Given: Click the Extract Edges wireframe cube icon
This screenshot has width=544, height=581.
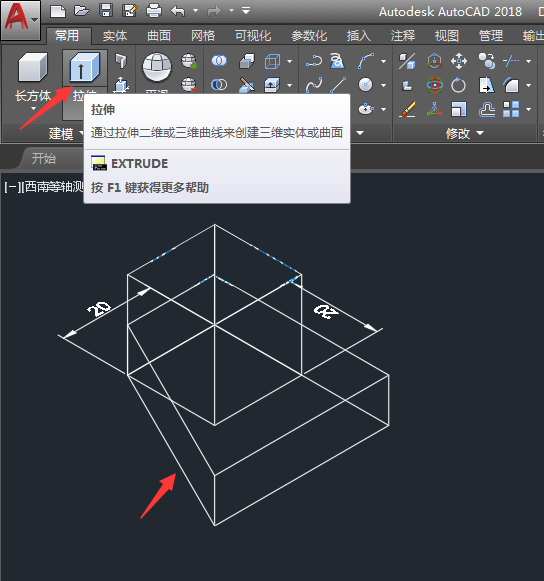Looking at the screenshot, I should point(273,61).
